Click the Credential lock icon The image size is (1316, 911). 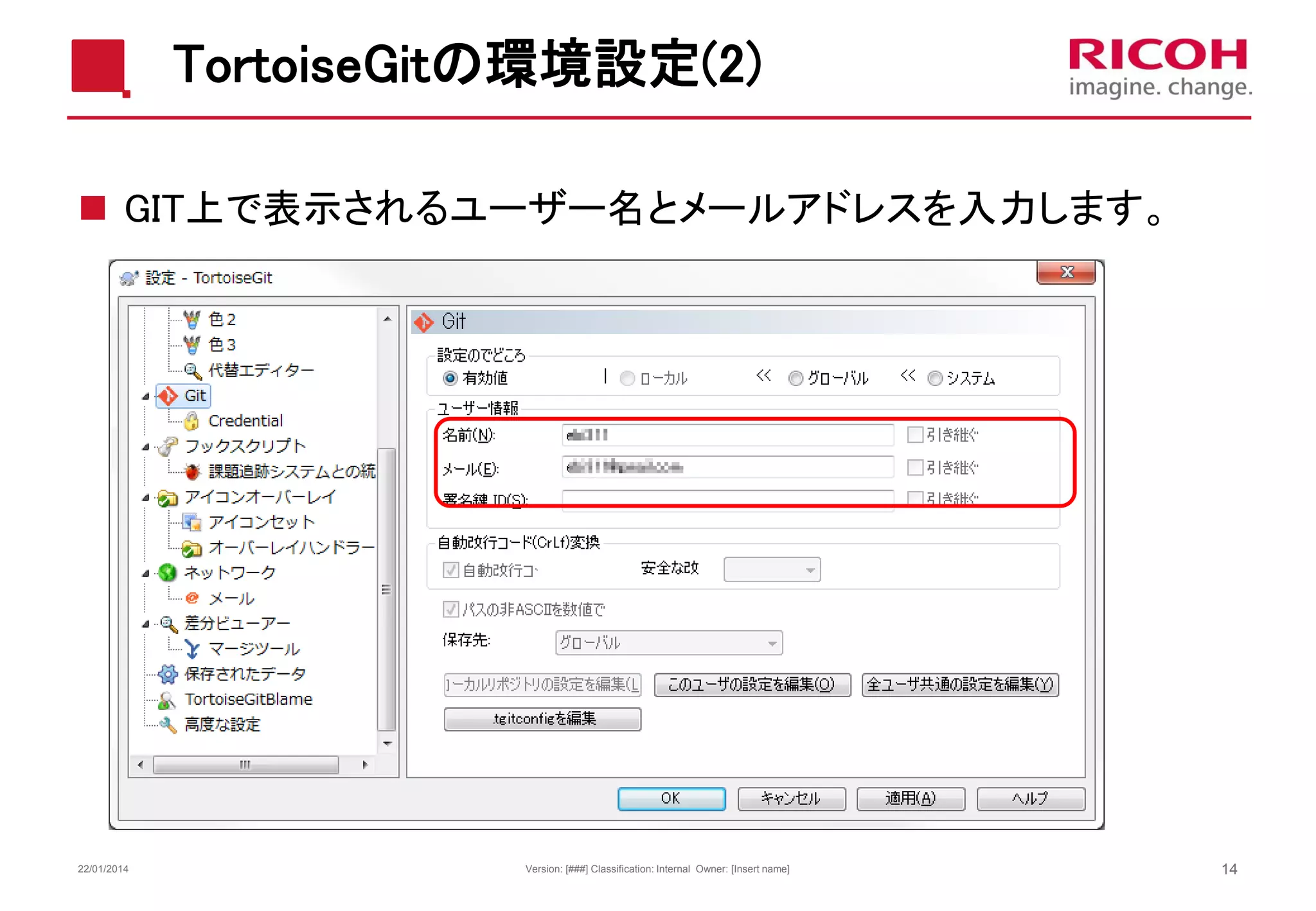tap(191, 421)
